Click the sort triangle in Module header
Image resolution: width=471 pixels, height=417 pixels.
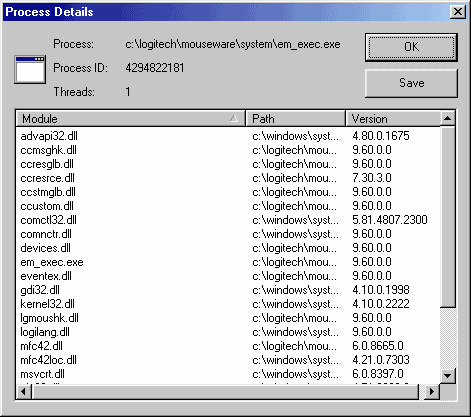(234, 118)
